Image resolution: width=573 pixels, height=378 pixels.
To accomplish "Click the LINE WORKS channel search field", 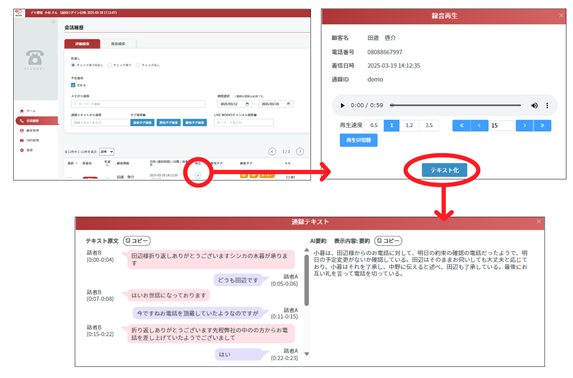I will coord(244,122).
